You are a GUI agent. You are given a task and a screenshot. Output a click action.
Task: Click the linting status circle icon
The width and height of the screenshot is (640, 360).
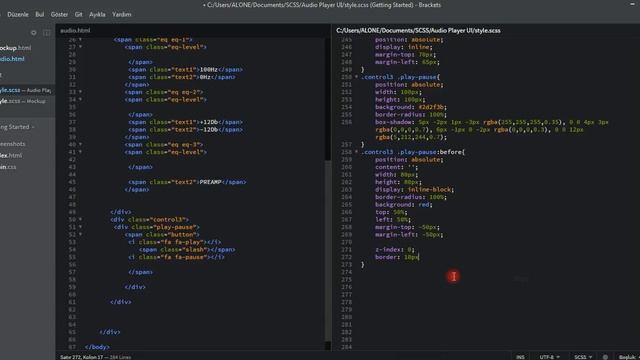tap(605, 357)
